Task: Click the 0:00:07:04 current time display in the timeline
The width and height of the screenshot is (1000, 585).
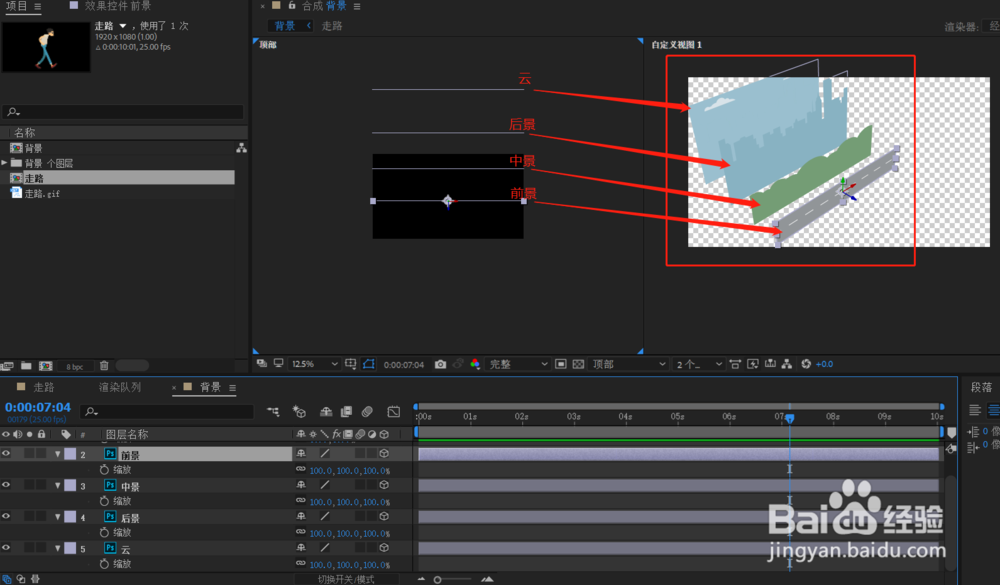Action: (x=38, y=407)
